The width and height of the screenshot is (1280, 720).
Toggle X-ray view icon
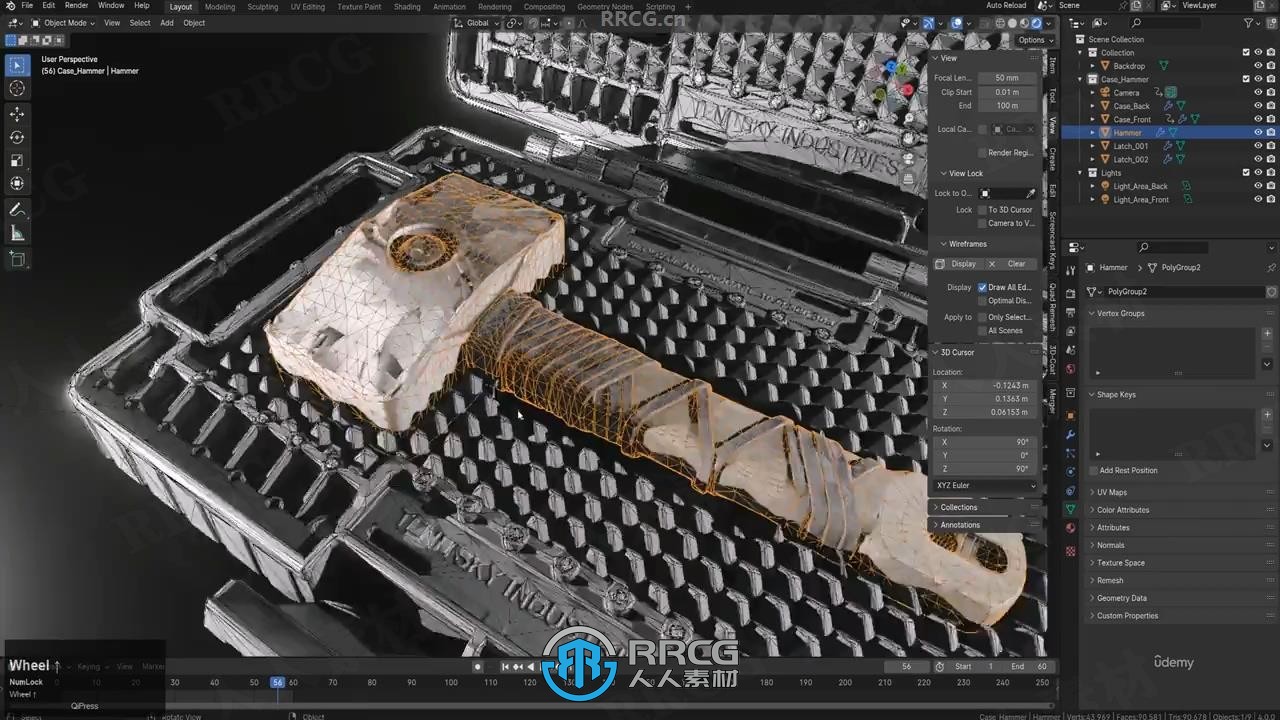tap(982, 23)
